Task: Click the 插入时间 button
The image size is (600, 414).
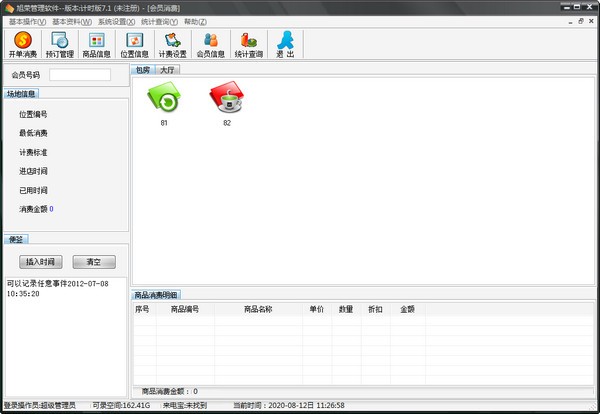Action: pyautogui.click(x=41, y=262)
